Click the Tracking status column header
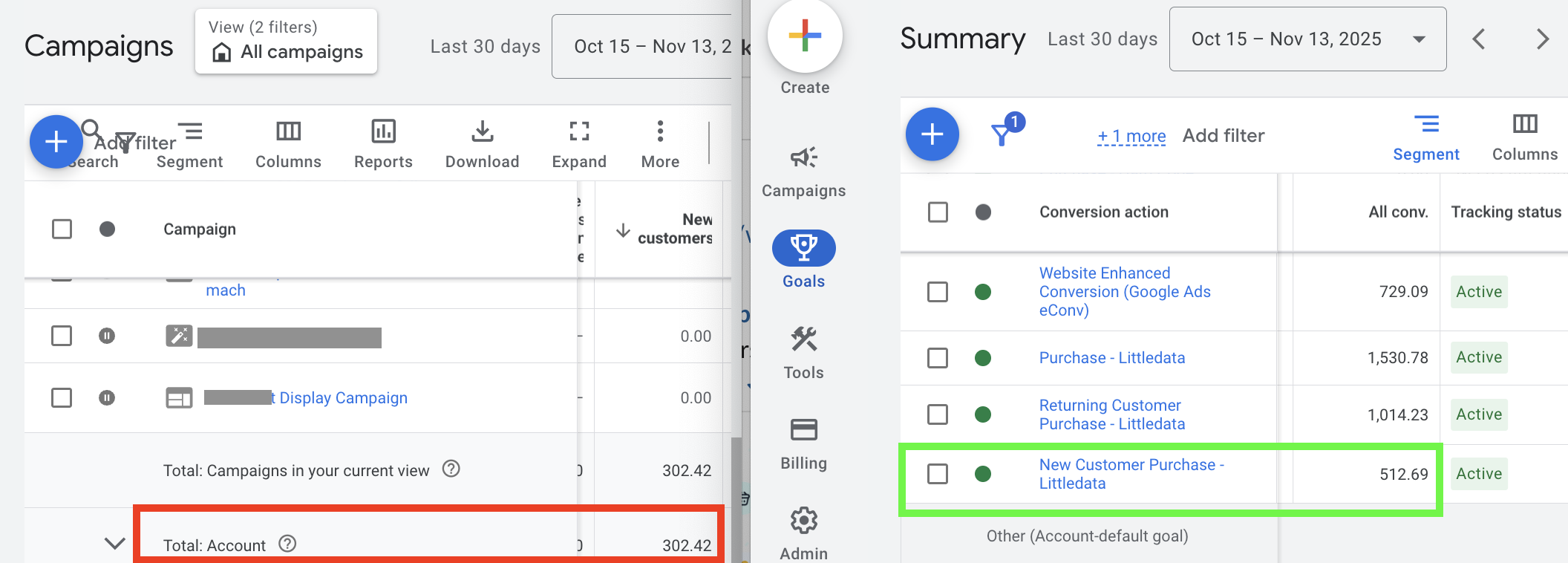The height and width of the screenshot is (563, 1568). click(x=1506, y=212)
